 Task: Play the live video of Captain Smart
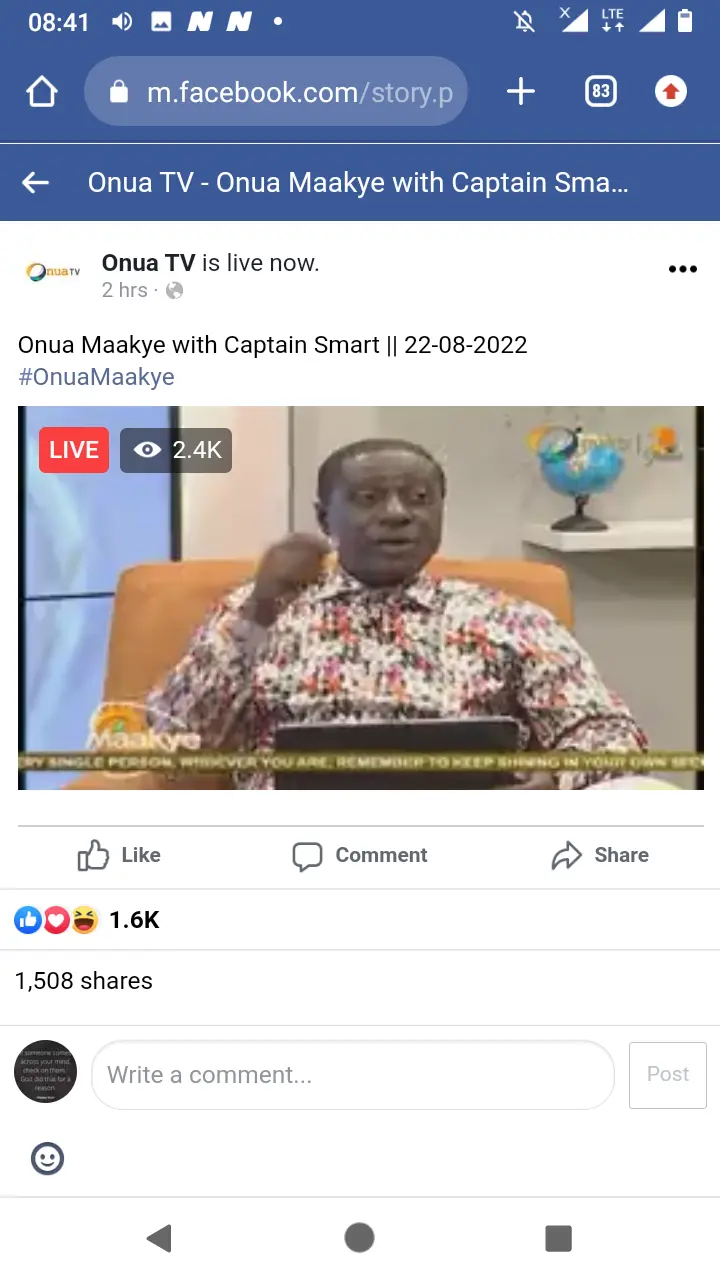(x=361, y=598)
